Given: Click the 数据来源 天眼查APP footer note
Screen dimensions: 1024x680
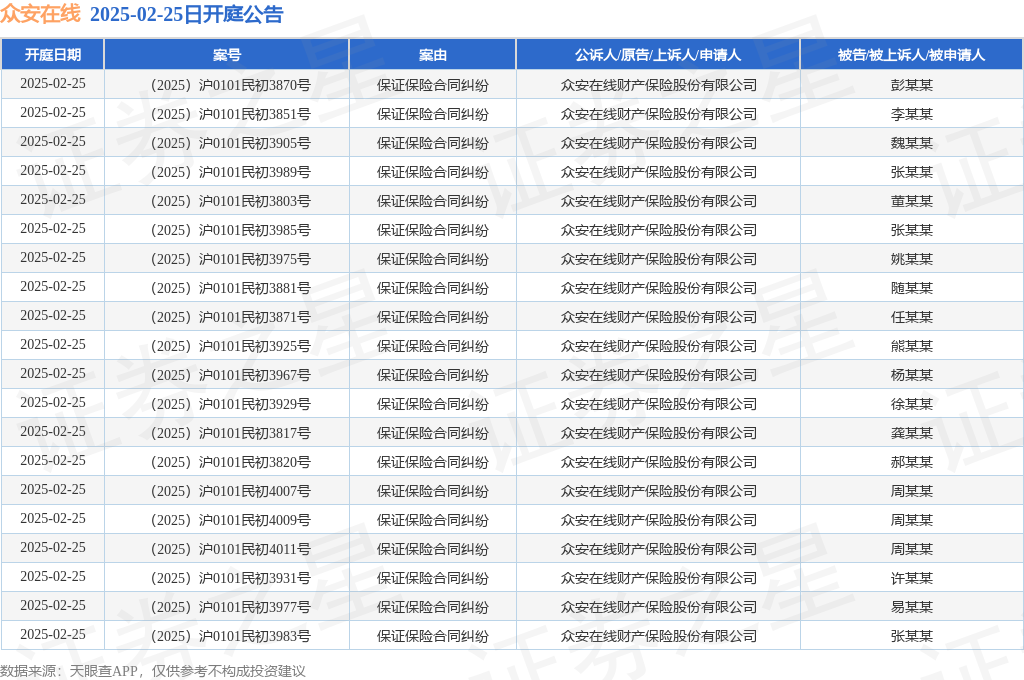Looking at the screenshot, I should click(153, 671).
